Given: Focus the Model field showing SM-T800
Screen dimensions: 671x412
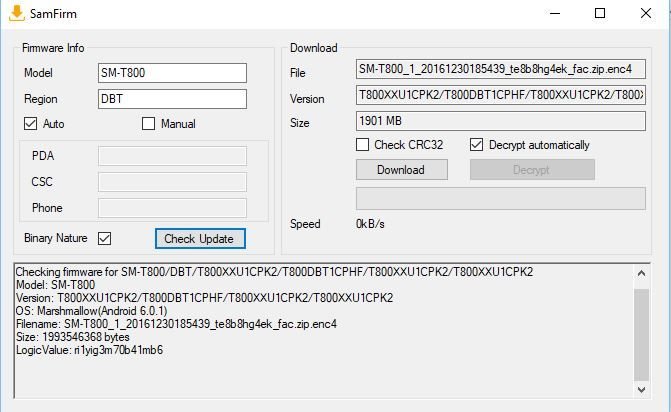Looking at the screenshot, I should [172, 73].
